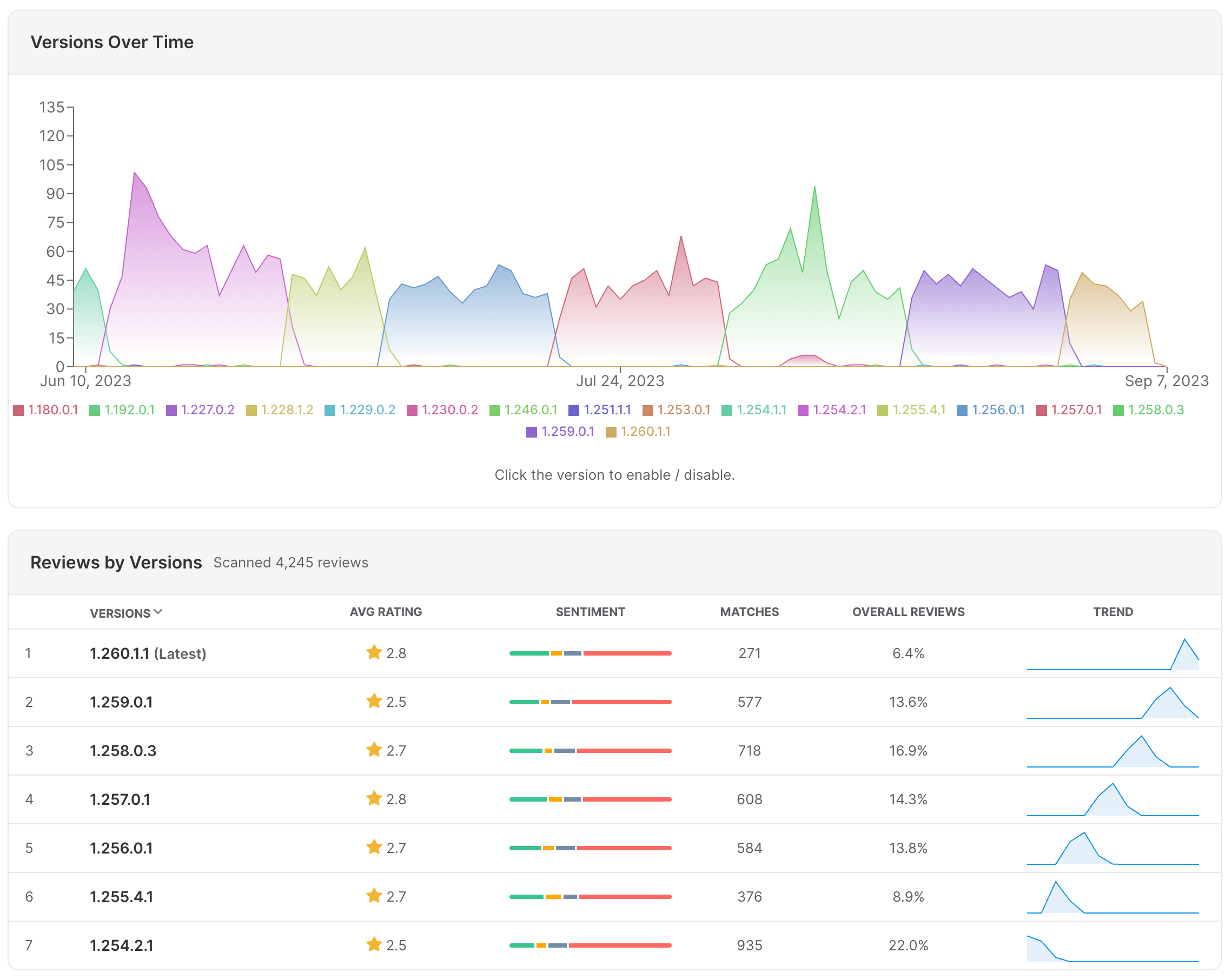Click star rating 2.7 for 1.255.4.1
This screenshot has height=979, width=1232.
[x=386, y=896]
